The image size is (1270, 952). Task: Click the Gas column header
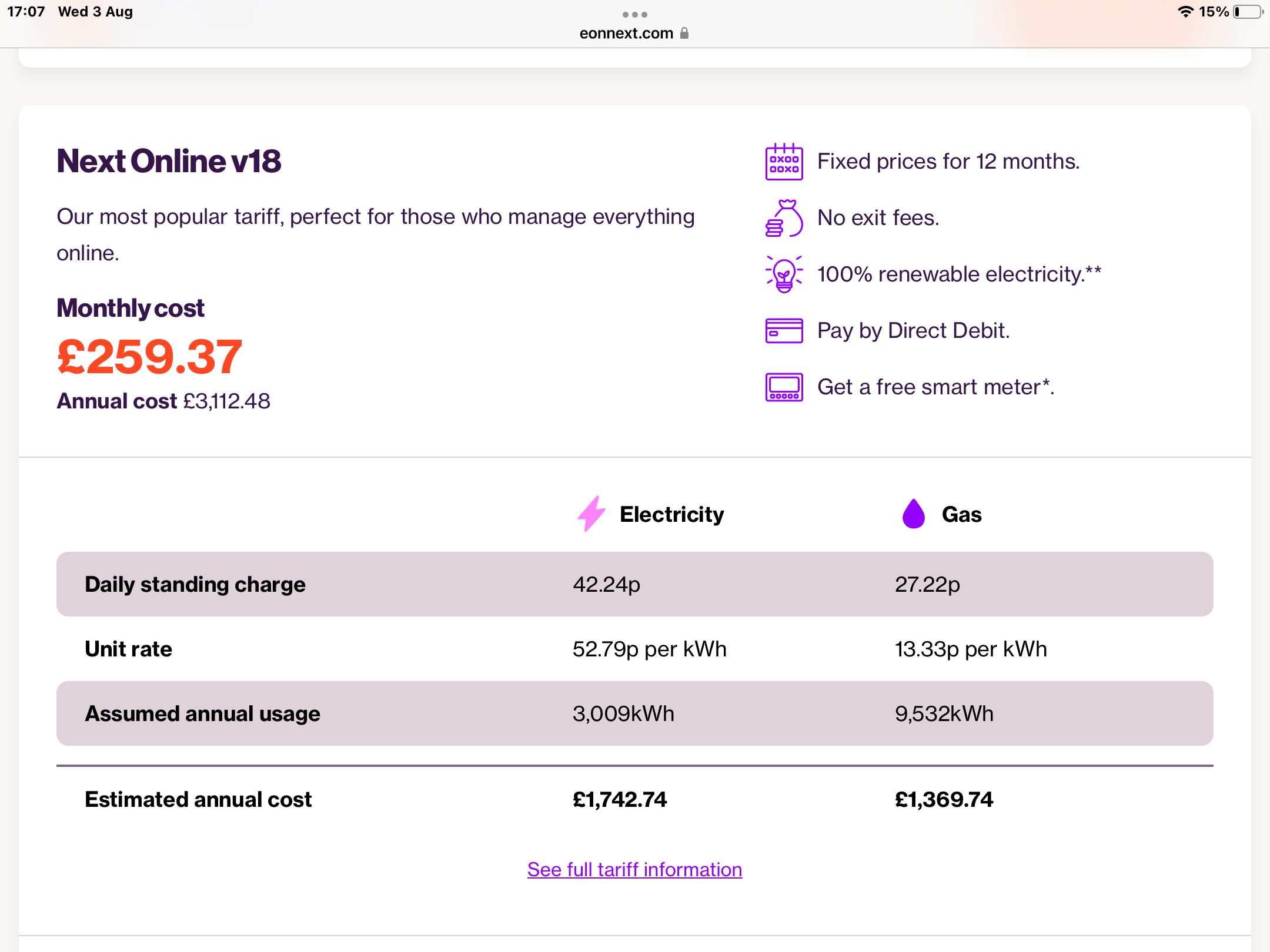coord(961,514)
